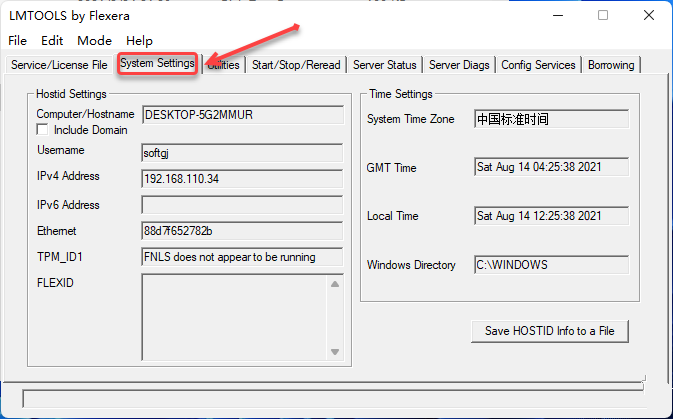Go to the Server Status tab

[x=385, y=65]
